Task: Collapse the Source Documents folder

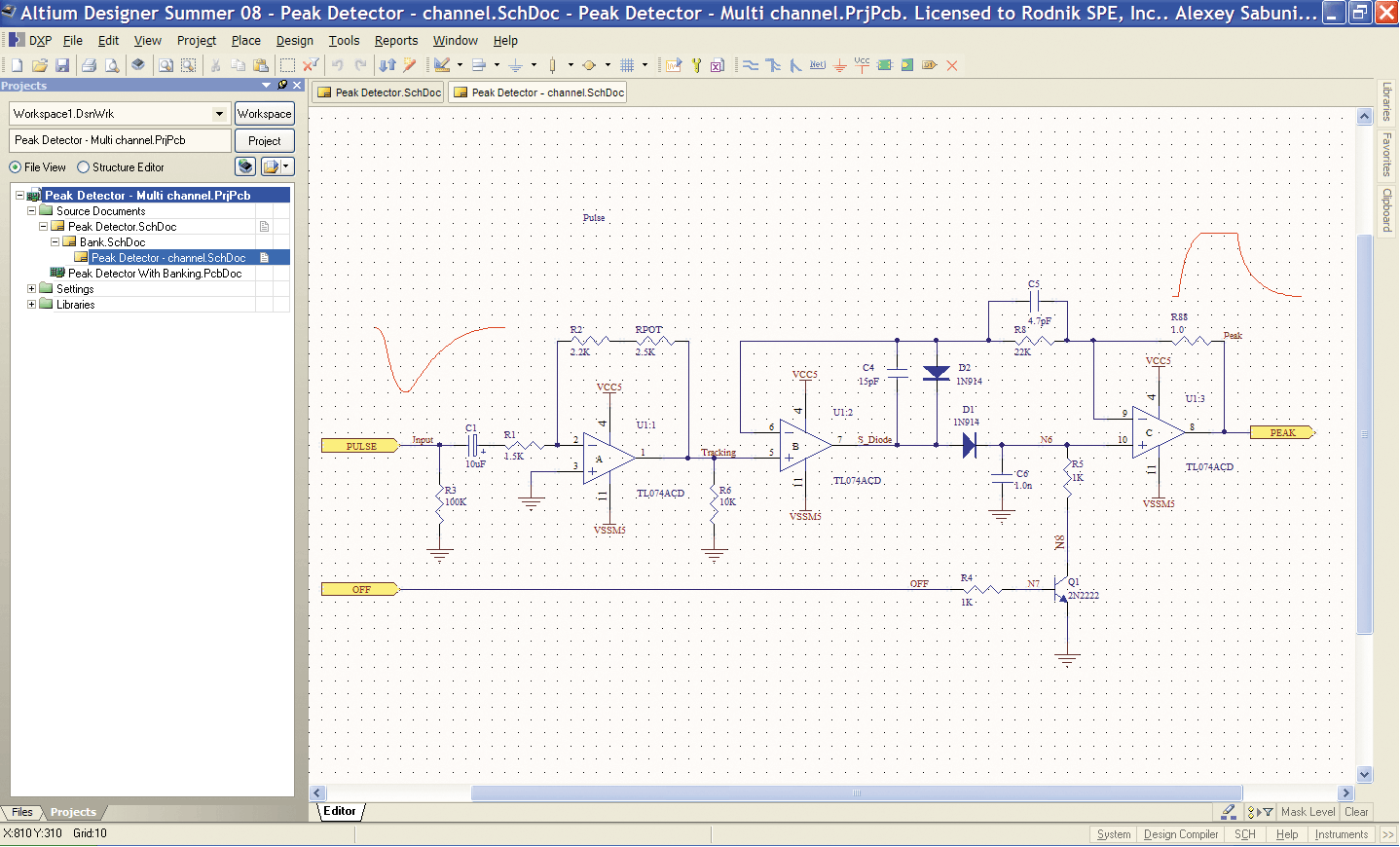Action: coord(31,211)
